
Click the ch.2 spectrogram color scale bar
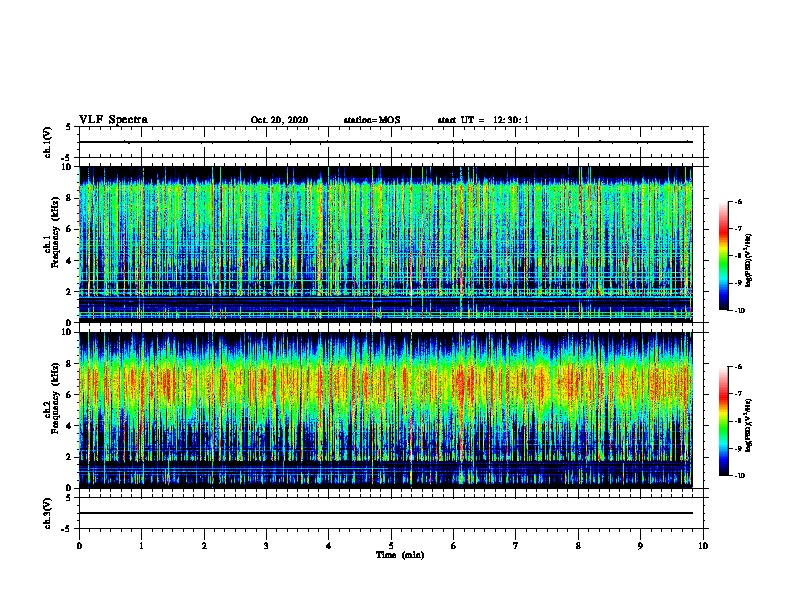coord(724,421)
